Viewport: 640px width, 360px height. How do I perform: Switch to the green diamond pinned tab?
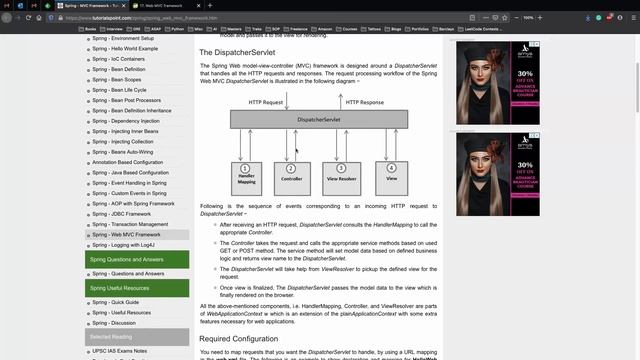pyautogui.click(x=48, y=6)
